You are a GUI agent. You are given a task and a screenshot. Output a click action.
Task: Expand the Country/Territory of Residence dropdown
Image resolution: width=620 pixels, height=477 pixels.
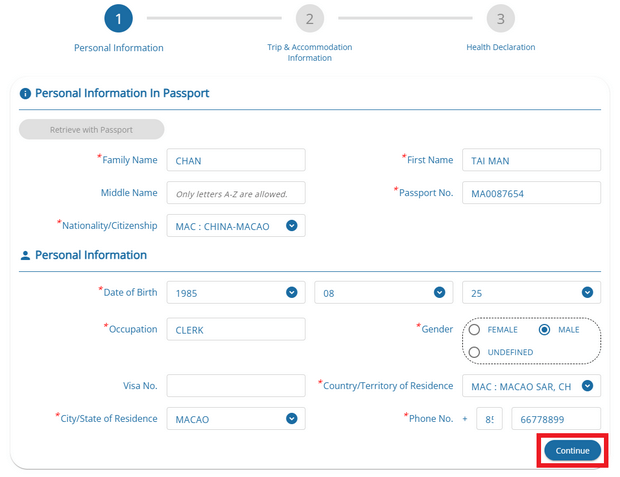(530, 386)
